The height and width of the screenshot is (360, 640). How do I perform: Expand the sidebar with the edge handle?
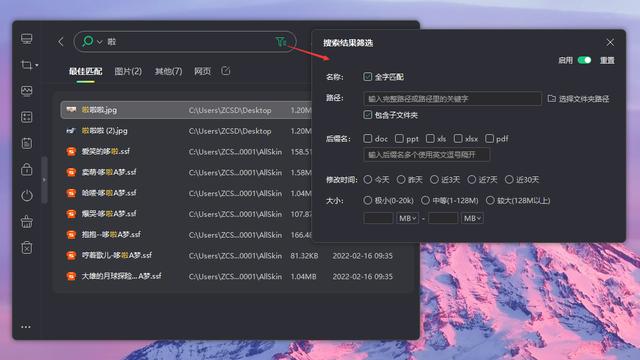pos(44,180)
